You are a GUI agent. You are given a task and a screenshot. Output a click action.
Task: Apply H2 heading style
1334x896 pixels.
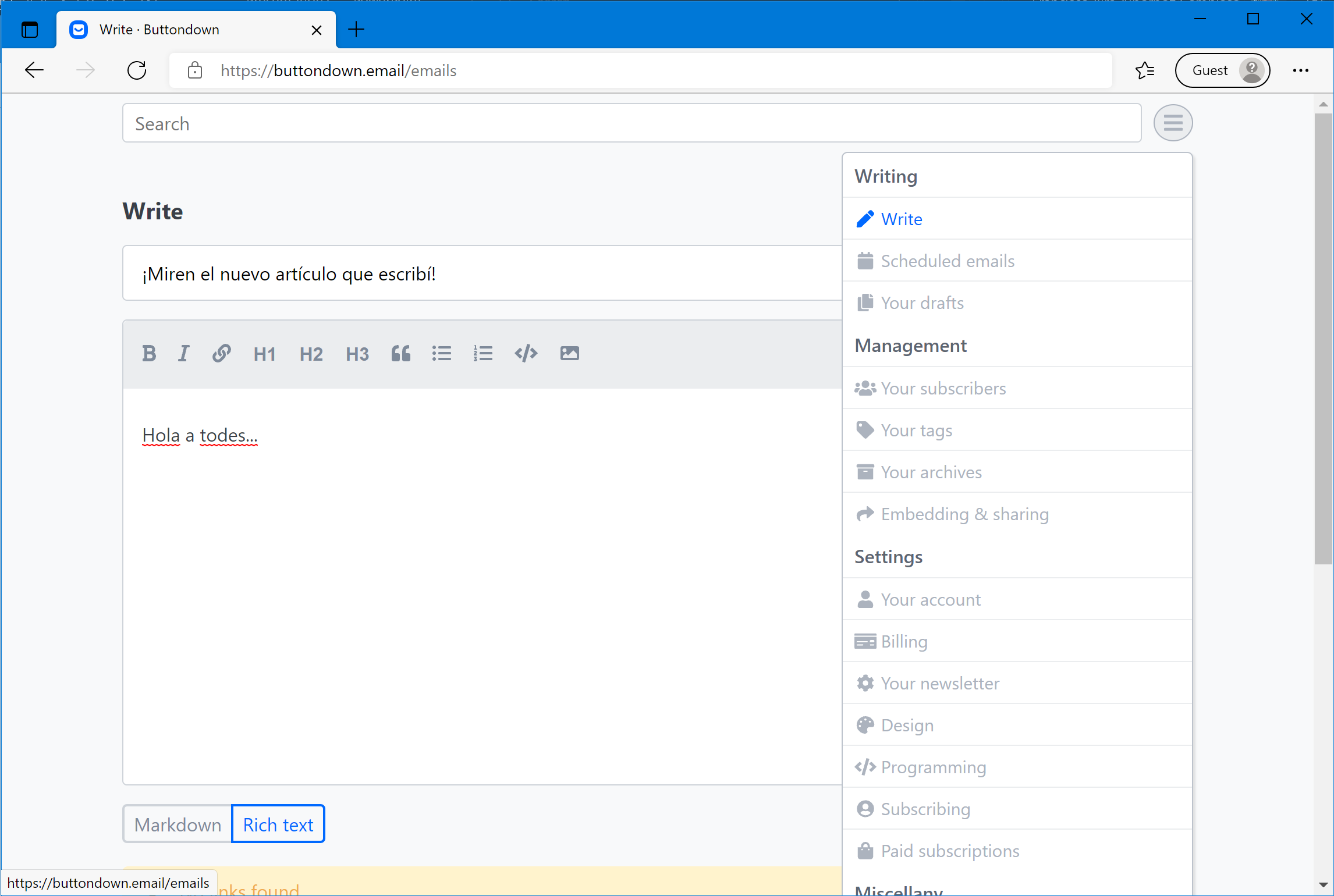tap(311, 354)
